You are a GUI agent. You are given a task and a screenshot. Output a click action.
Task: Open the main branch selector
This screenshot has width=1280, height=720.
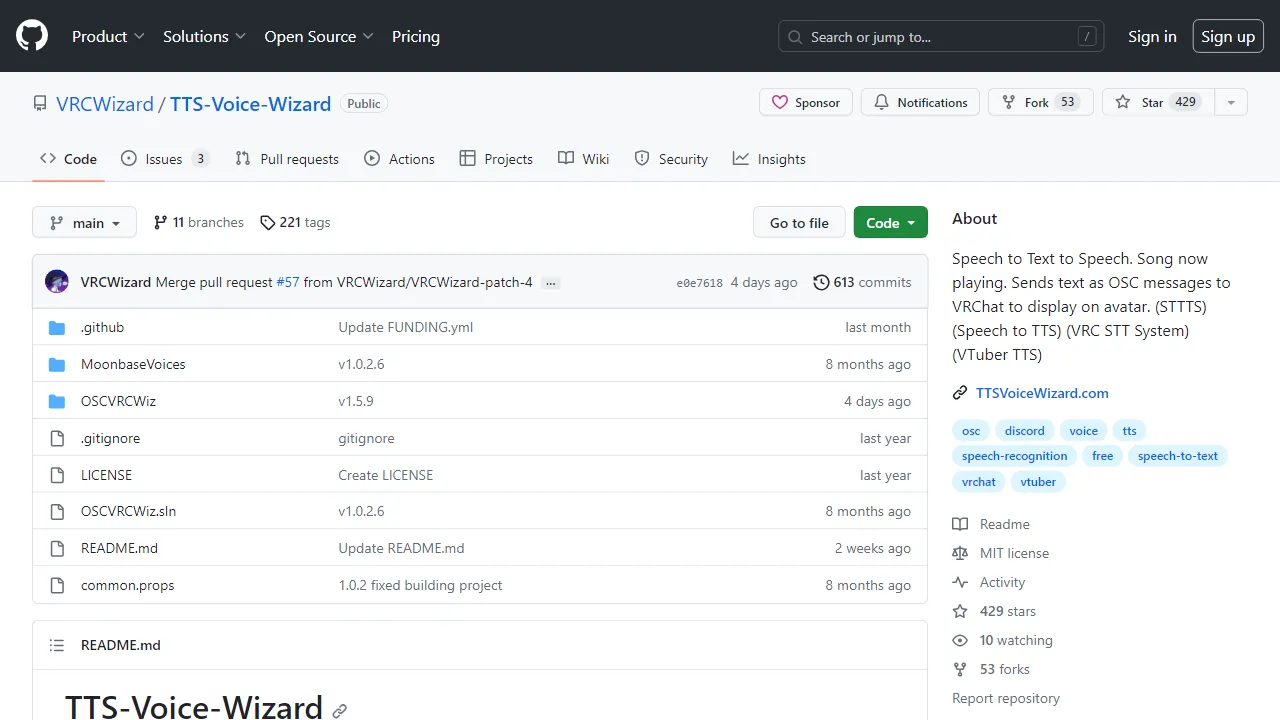click(84, 223)
